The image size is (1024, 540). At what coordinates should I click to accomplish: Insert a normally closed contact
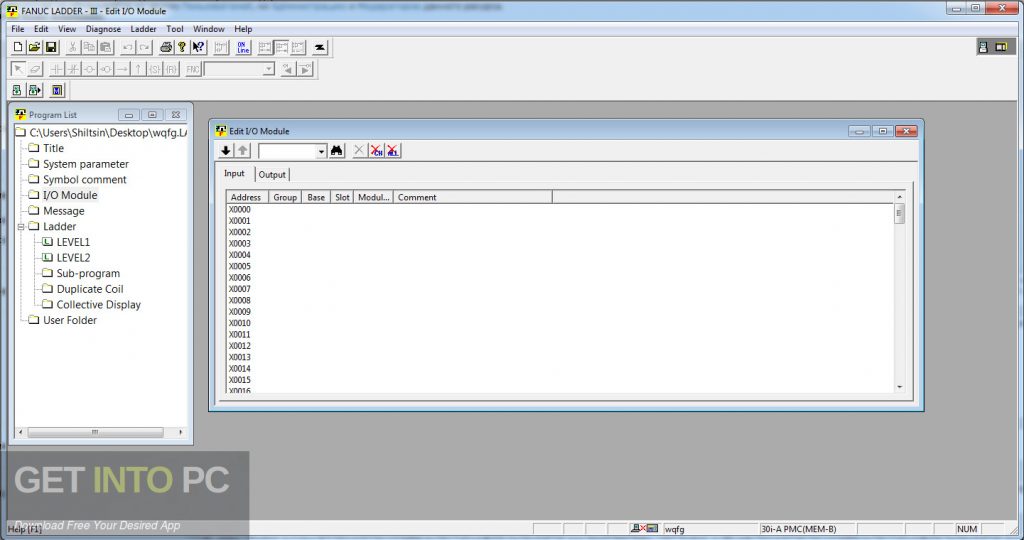(73, 69)
